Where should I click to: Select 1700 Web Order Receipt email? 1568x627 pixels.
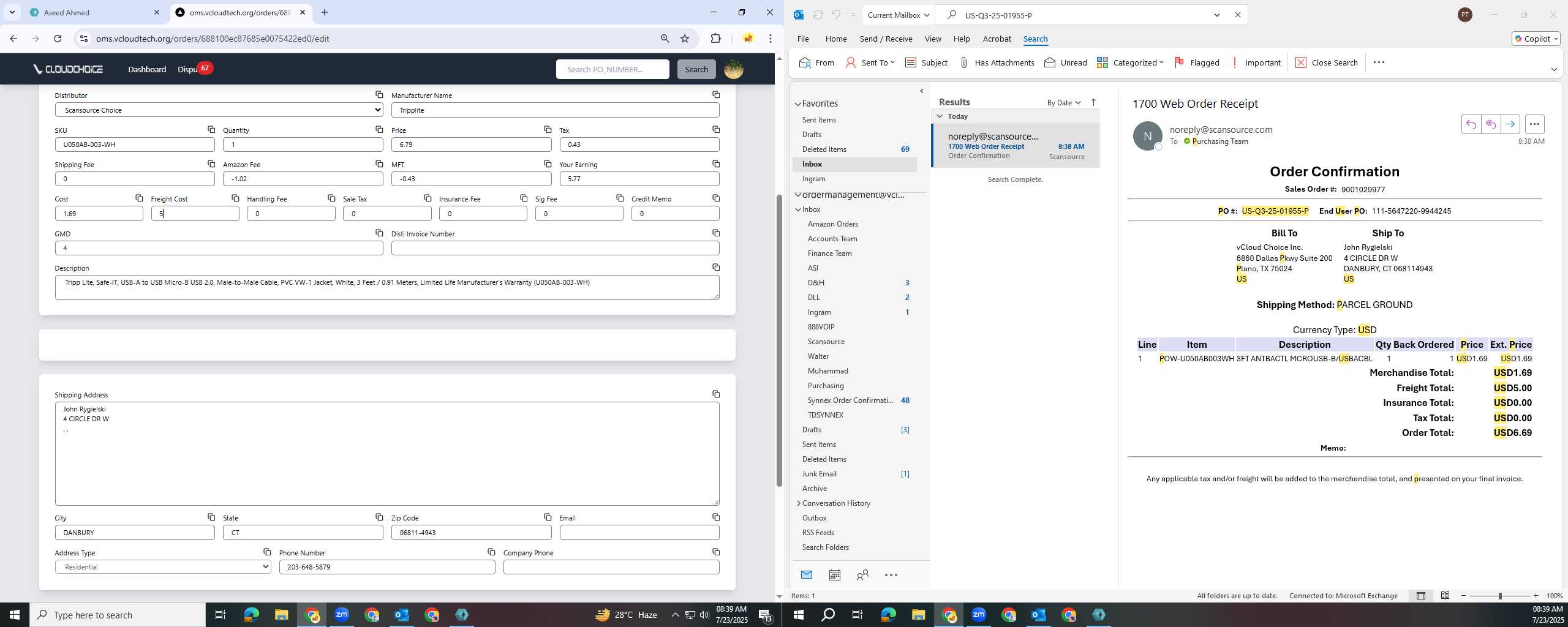(x=1016, y=146)
